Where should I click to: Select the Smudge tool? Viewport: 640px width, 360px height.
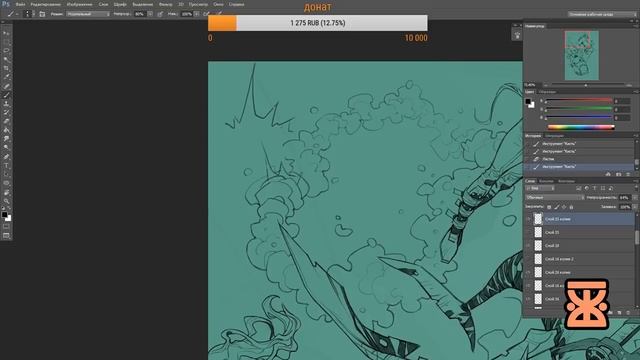[x=6, y=139]
